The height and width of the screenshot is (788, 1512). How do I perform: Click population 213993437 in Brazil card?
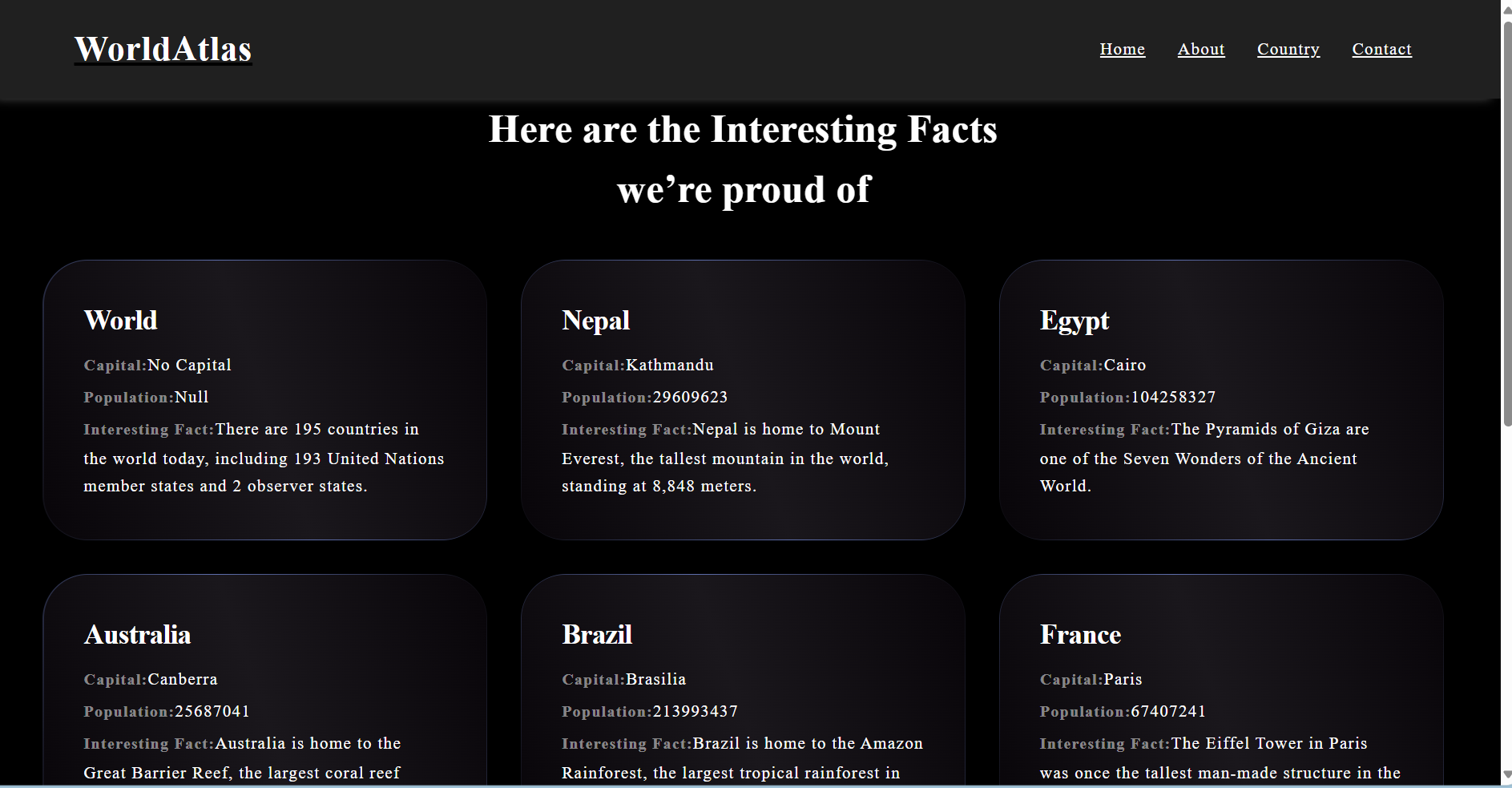695,711
